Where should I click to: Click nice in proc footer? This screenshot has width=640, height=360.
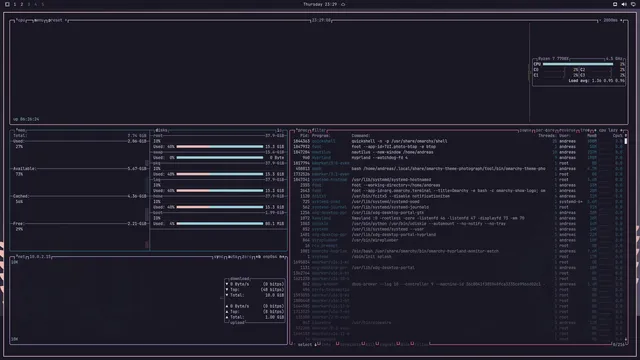click(404, 344)
